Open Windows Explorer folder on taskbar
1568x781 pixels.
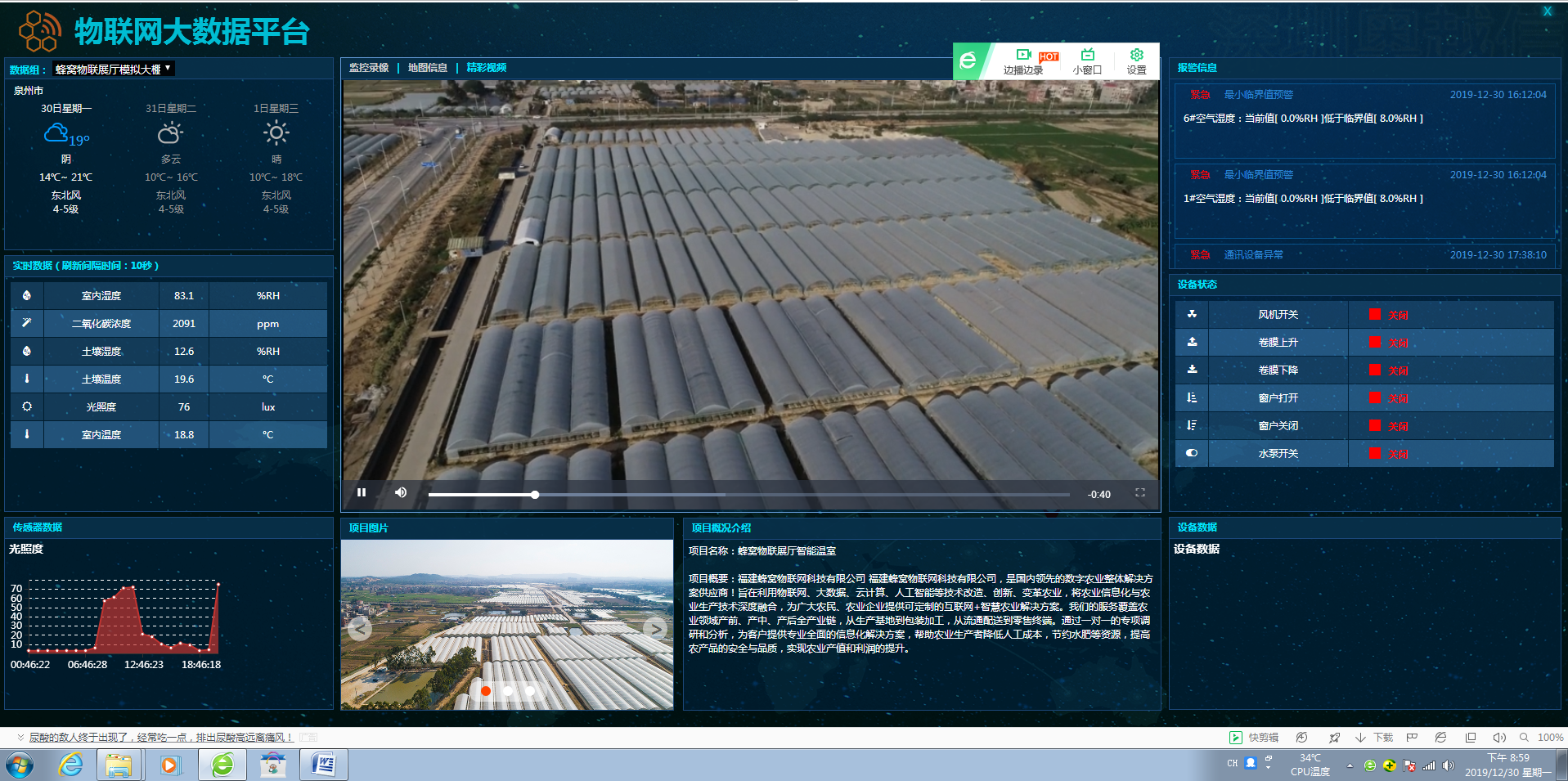(x=119, y=765)
